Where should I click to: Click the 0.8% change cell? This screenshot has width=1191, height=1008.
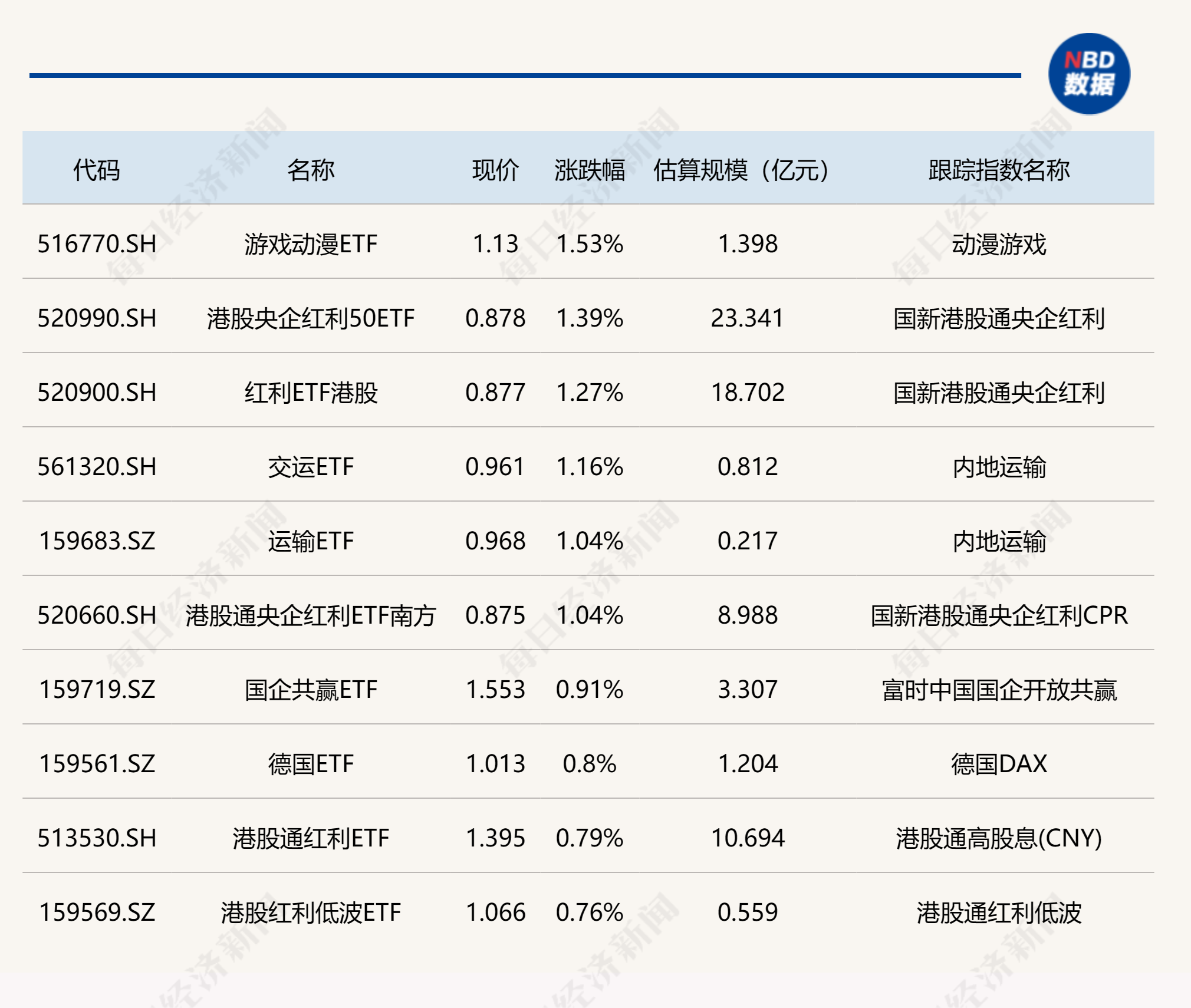[x=590, y=764]
